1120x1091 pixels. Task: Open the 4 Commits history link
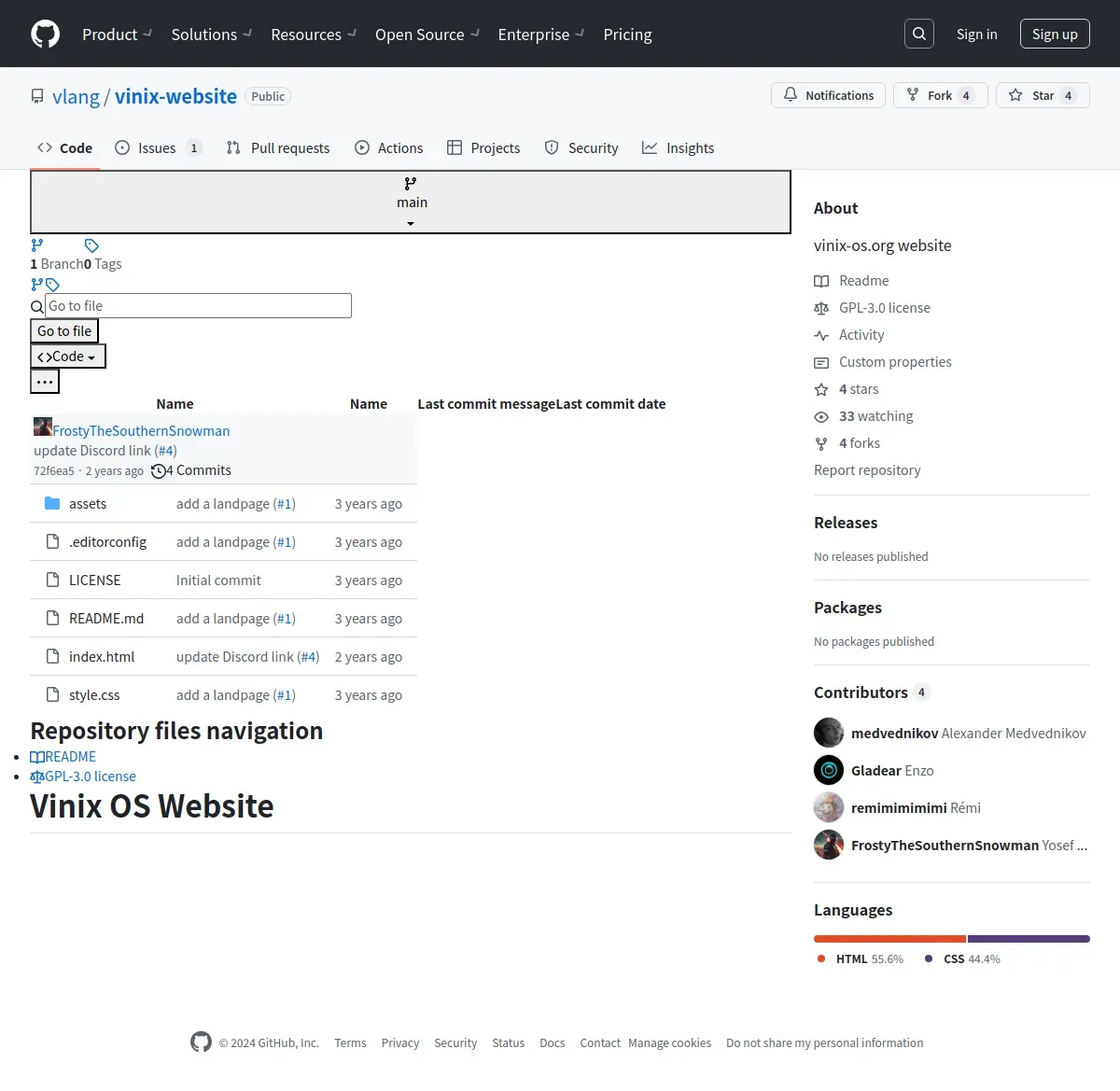(x=191, y=470)
